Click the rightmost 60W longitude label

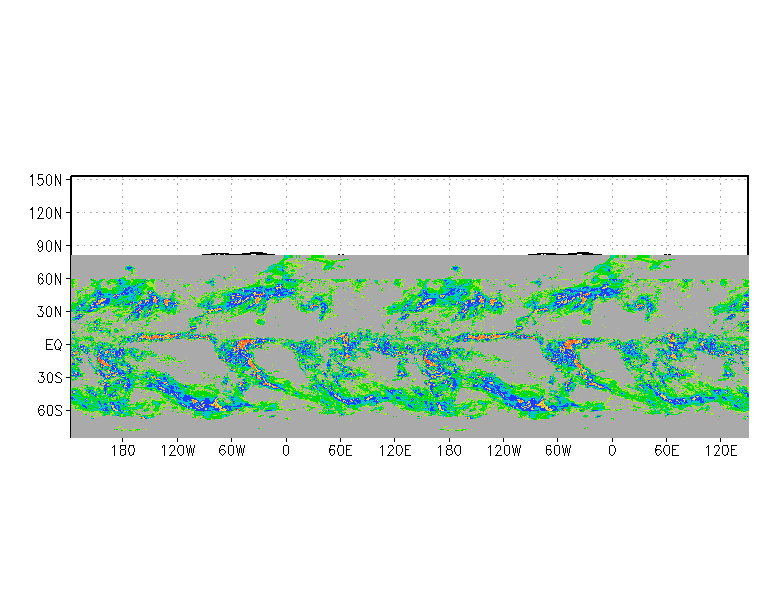pos(558,451)
